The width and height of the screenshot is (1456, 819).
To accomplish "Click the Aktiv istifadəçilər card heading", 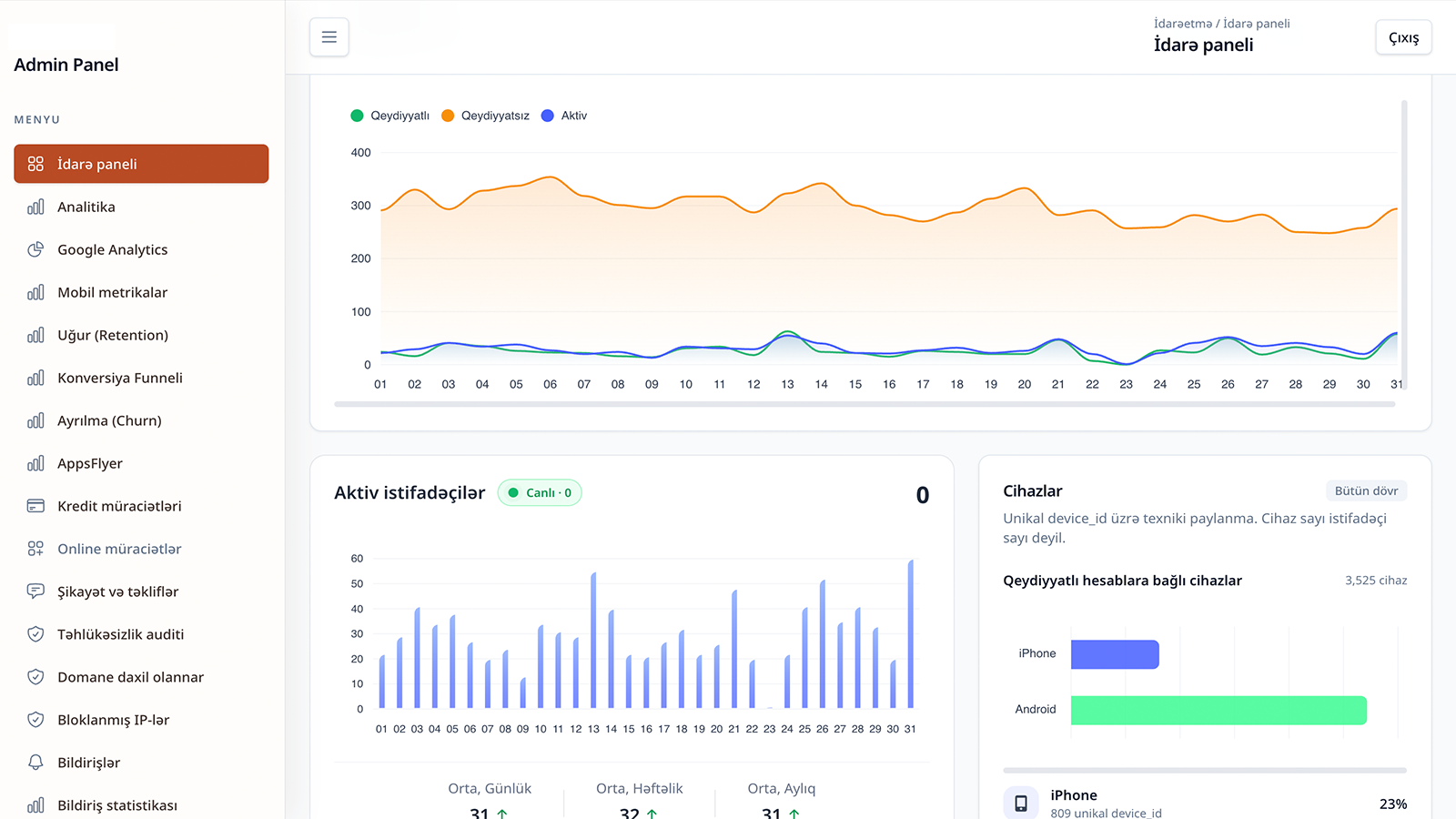I will (x=409, y=492).
